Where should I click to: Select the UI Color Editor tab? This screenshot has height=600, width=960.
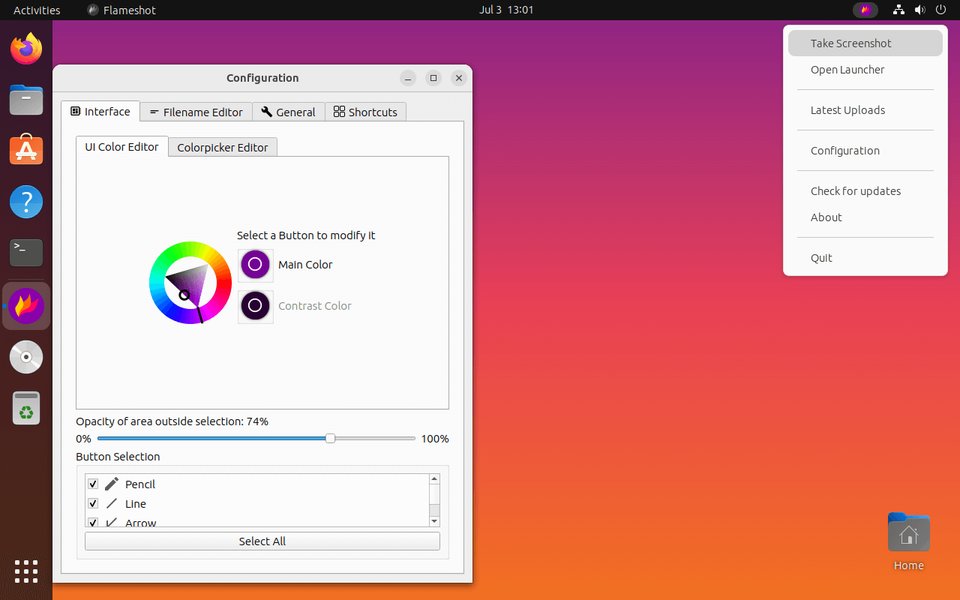(x=122, y=147)
